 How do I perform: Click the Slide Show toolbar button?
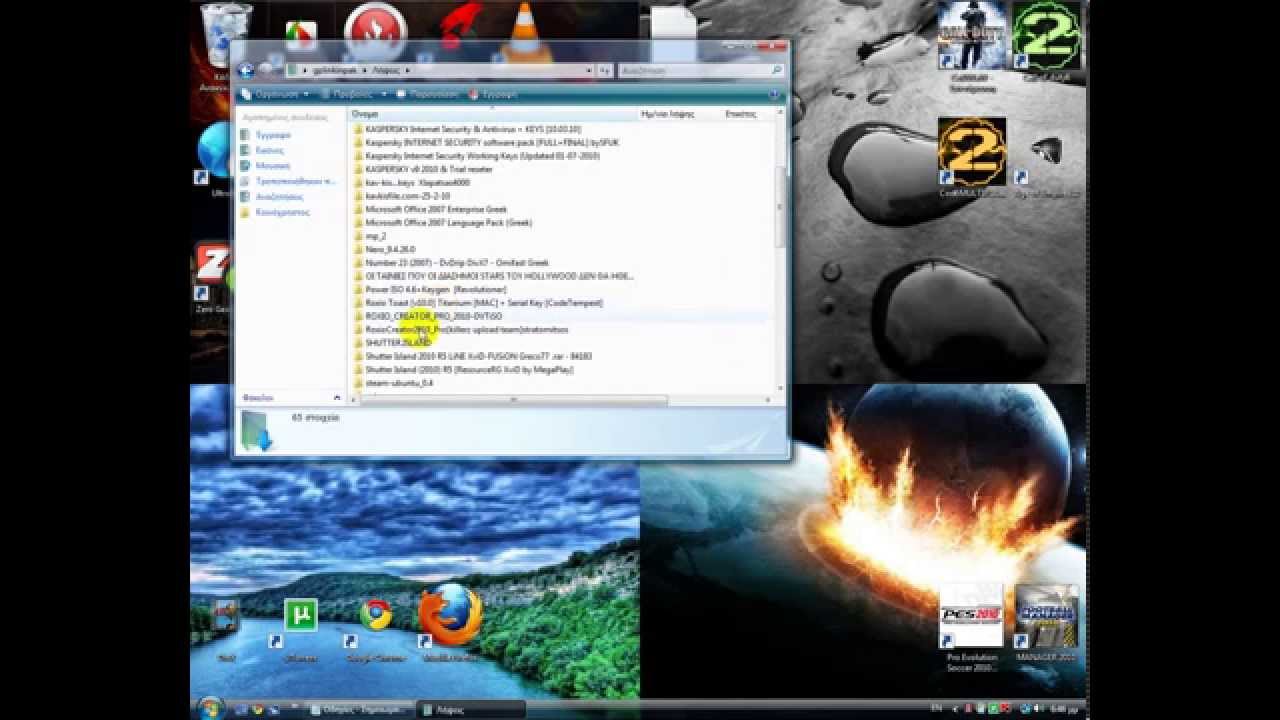tap(427, 94)
